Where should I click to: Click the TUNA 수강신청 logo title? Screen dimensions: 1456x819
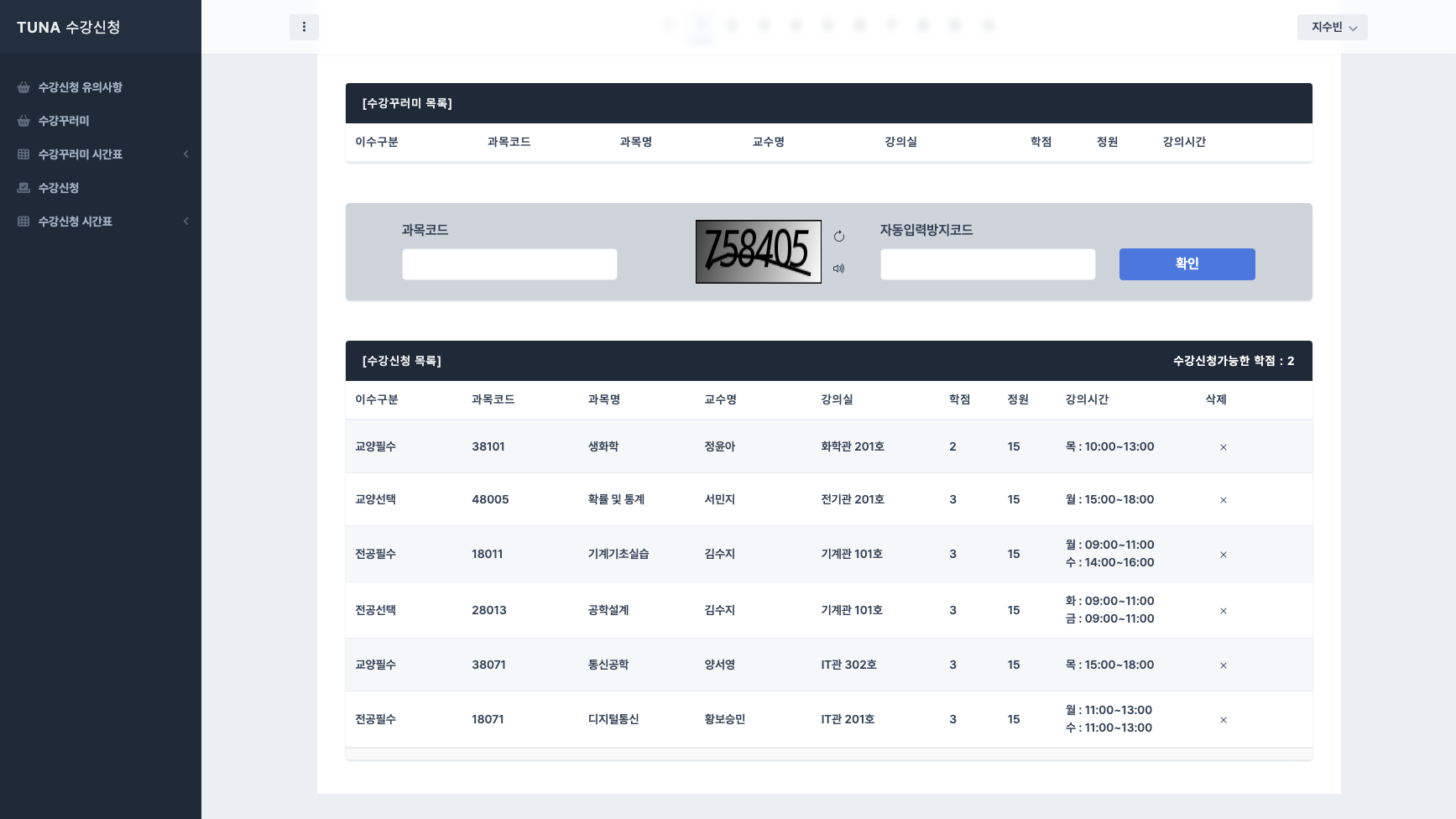69,28
